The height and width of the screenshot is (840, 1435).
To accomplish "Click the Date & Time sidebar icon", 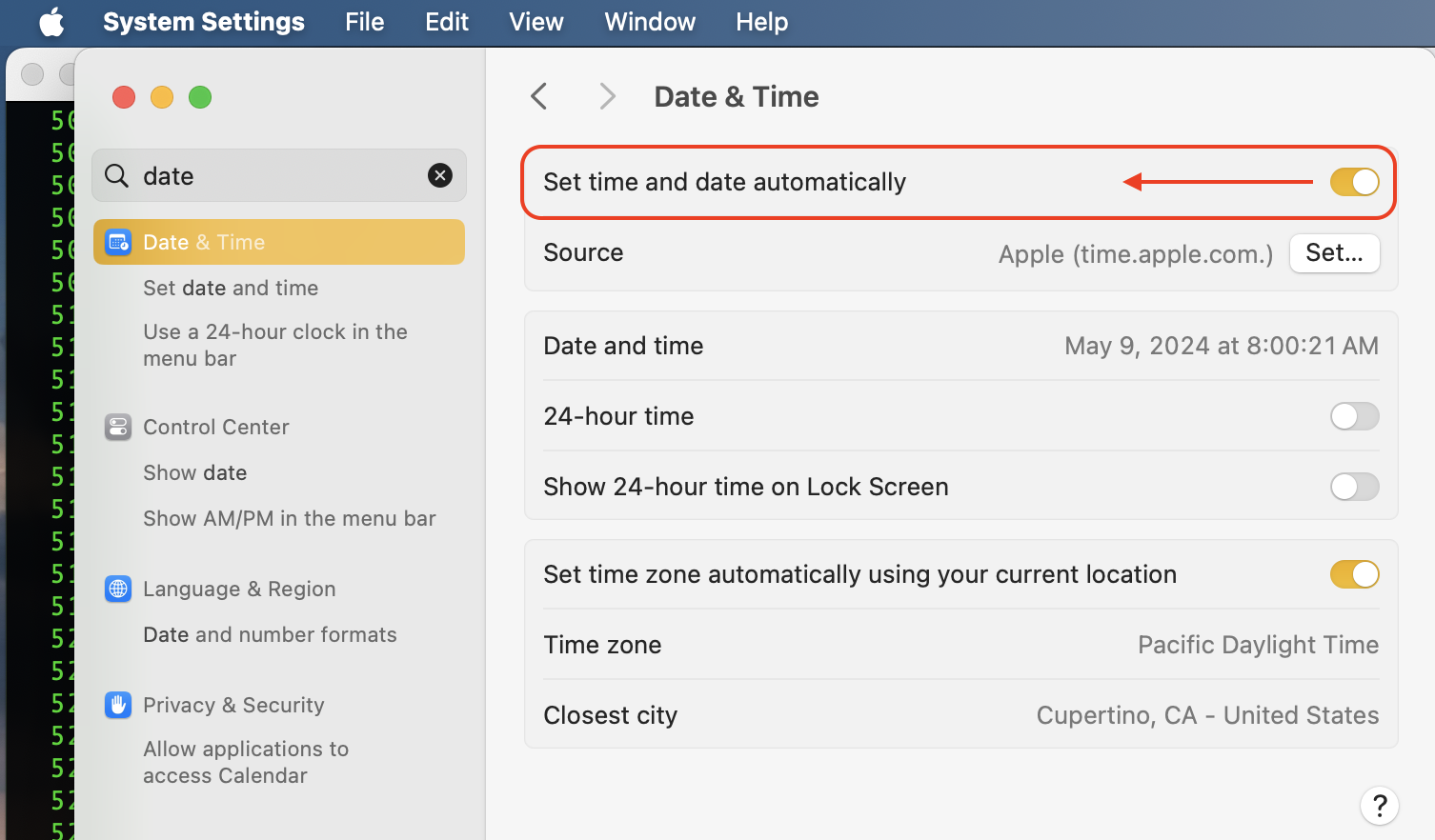I will tap(118, 242).
